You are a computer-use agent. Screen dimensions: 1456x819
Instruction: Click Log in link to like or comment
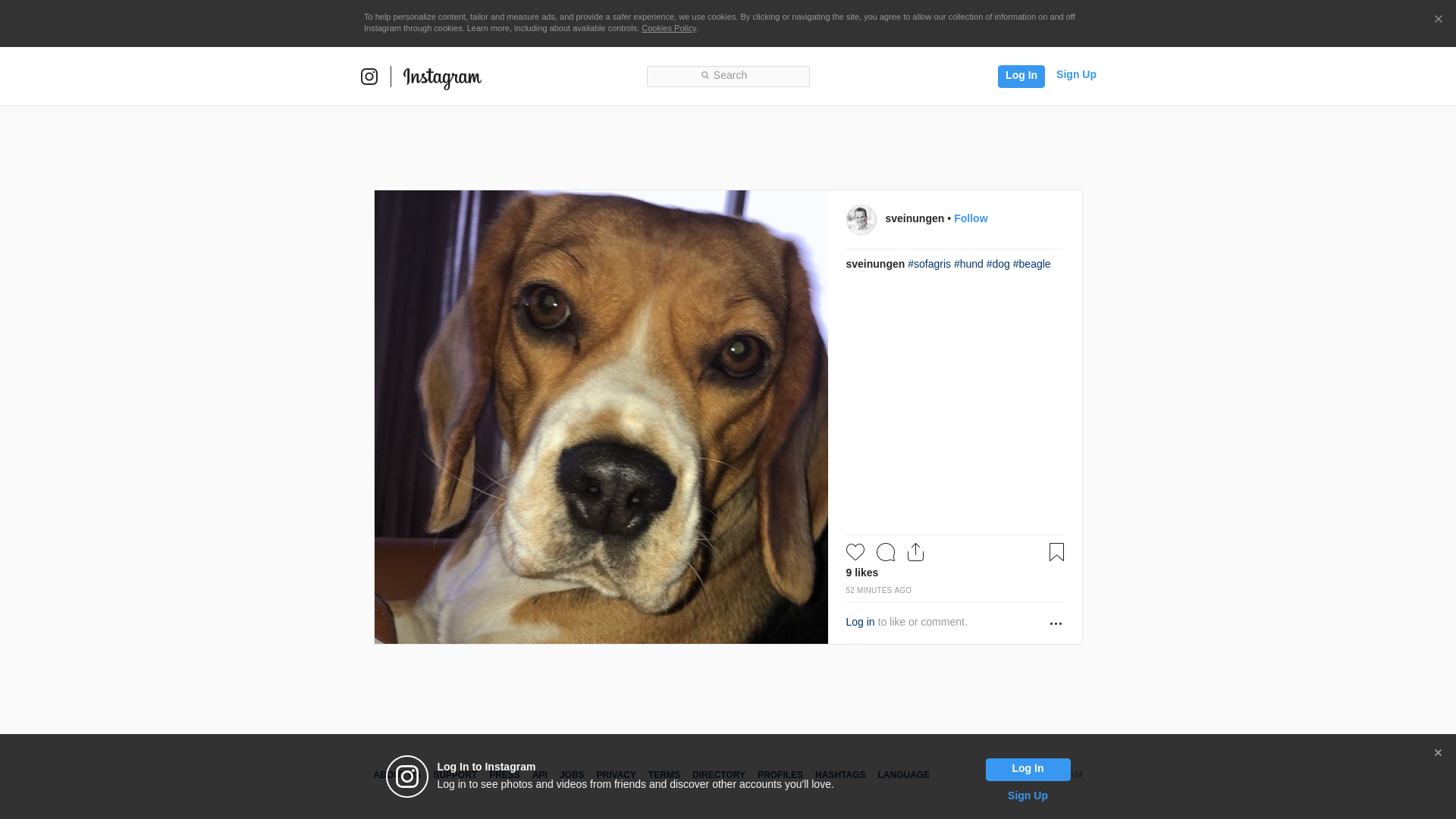tap(860, 622)
